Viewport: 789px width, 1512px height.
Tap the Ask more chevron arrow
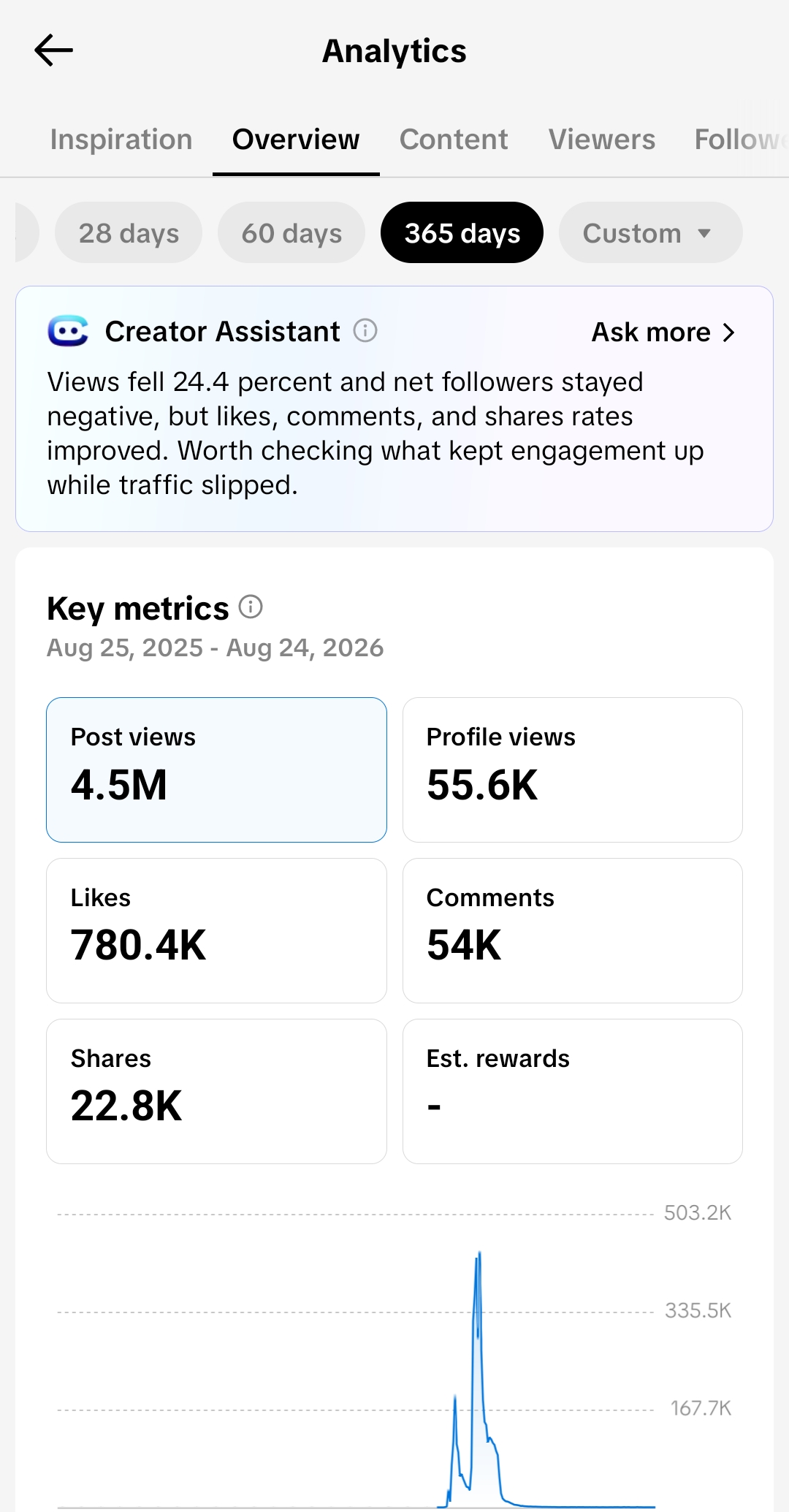click(x=728, y=333)
